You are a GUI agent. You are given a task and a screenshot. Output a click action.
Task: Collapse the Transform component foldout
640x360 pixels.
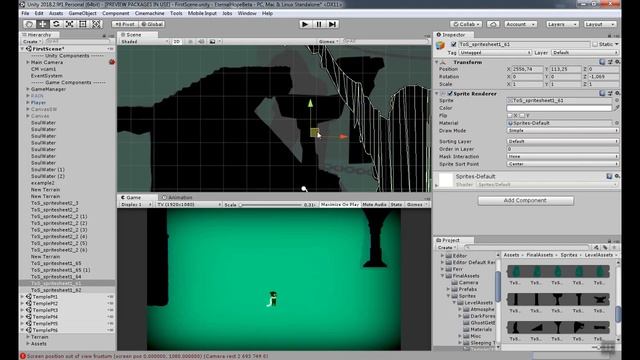[436, 62]
